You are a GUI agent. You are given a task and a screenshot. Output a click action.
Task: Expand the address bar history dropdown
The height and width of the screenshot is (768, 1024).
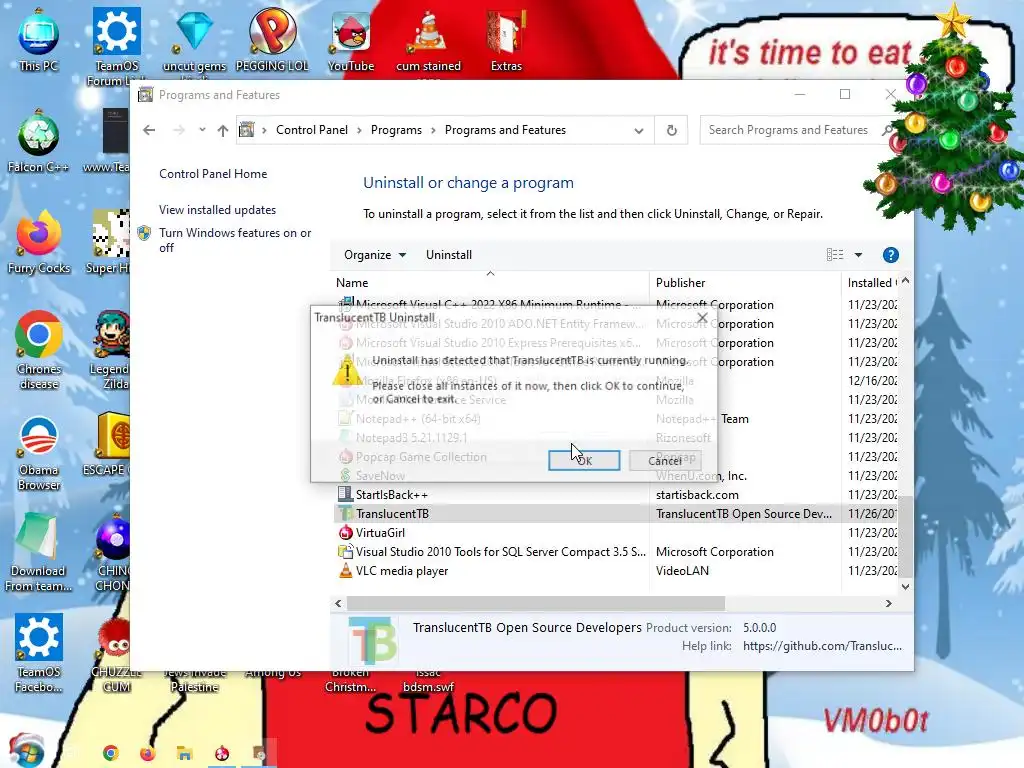click(x=639, y=130)
